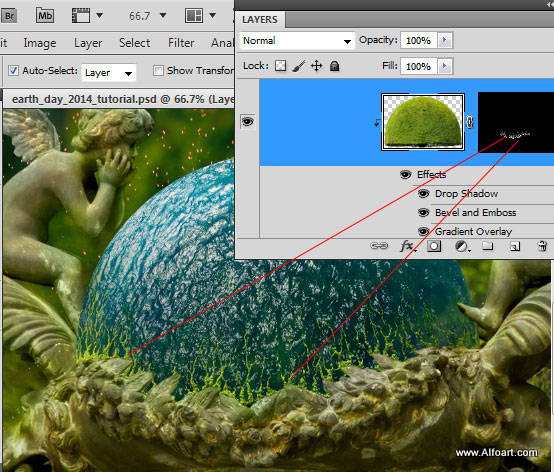Create a new group folder icon
The width and height of the screenshot is (554, 472).
[x=488, y=246]
